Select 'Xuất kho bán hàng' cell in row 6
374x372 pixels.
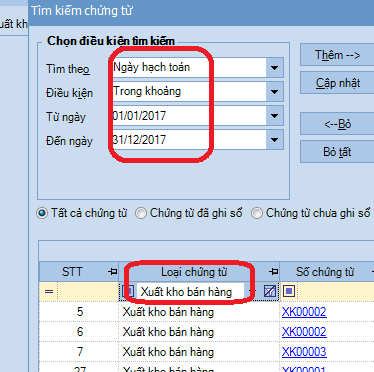[199, 332]
